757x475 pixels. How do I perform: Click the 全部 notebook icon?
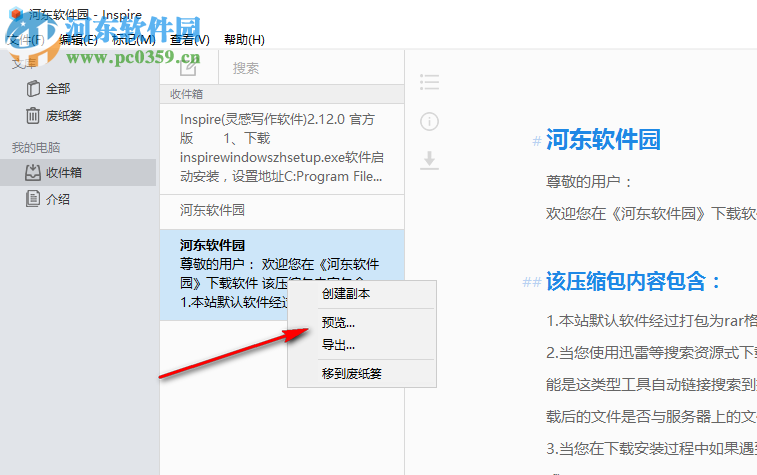[x=33, y=89]
